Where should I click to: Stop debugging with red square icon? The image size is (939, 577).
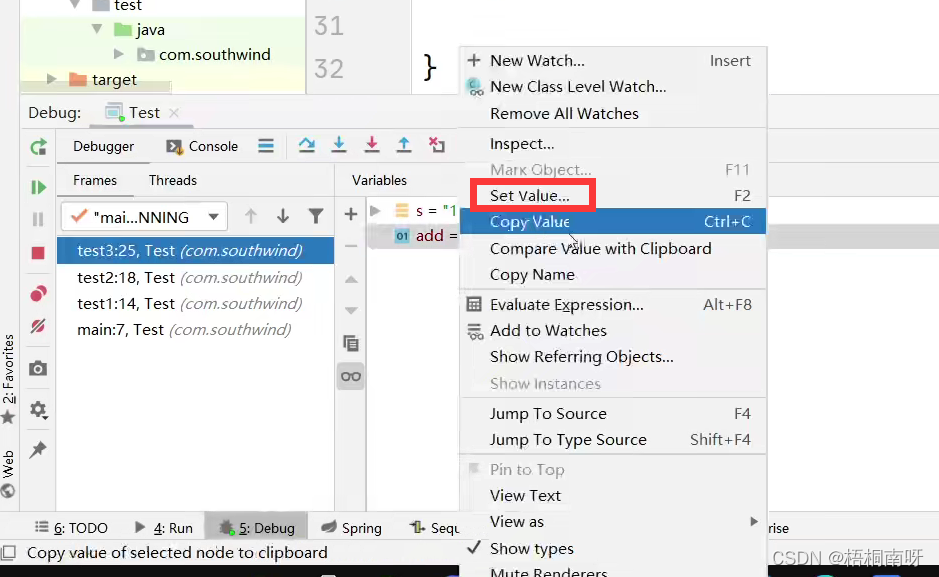38,253
